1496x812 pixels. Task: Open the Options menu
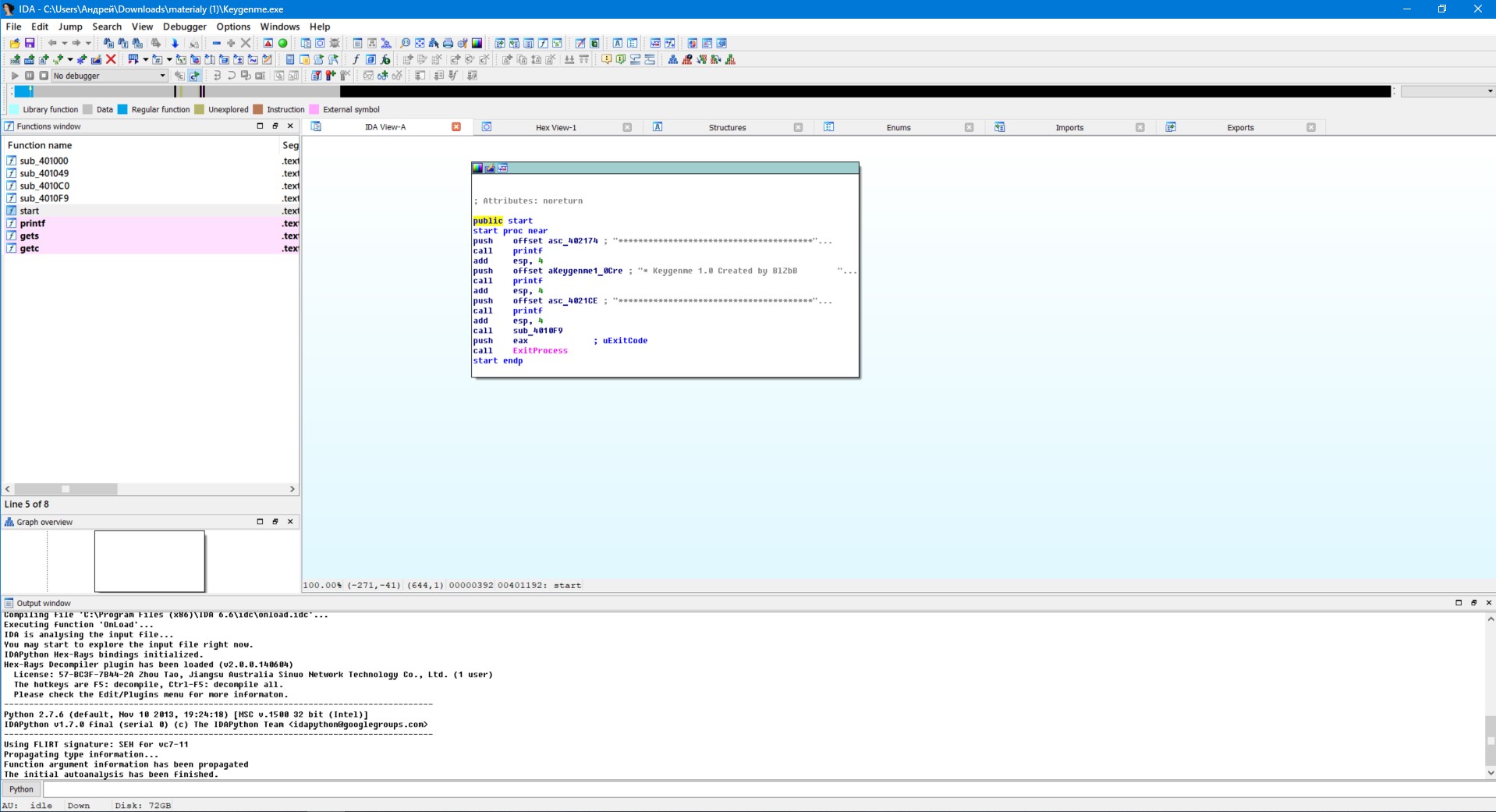tap(233, 27)
